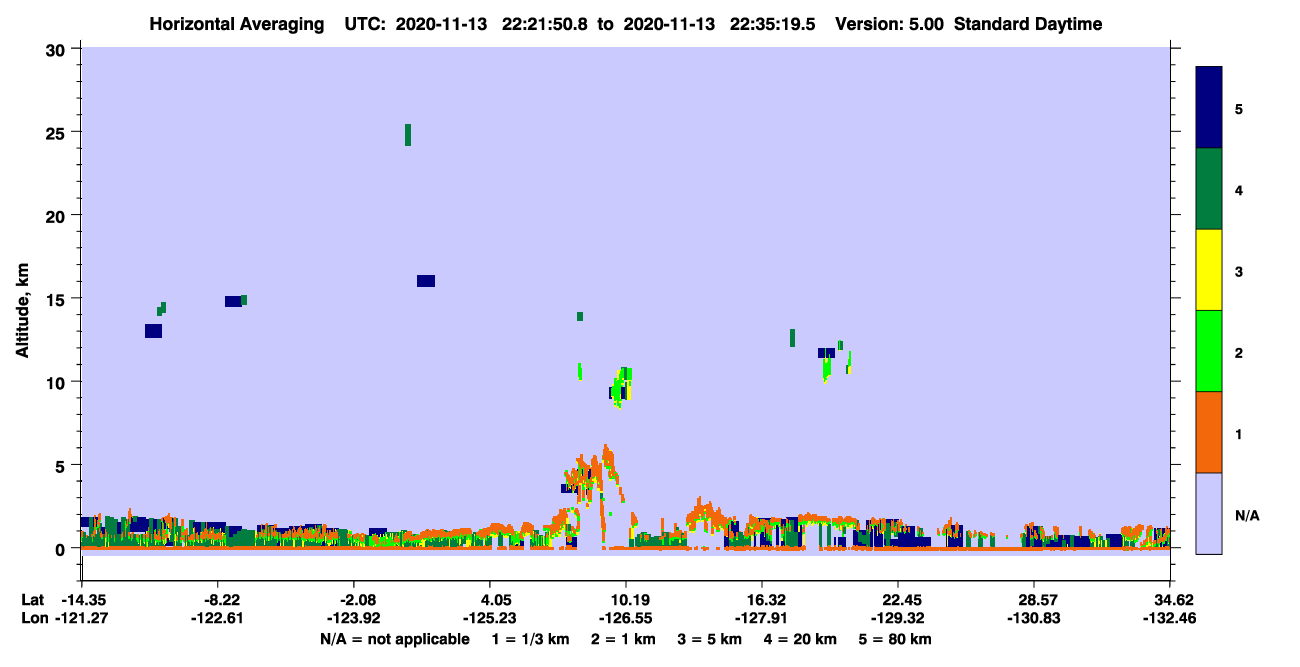Image resolution: width=1300 pixels, height=667 pixels.
Task: Click the '30' altitude tick label
Action: coord(58,50)
